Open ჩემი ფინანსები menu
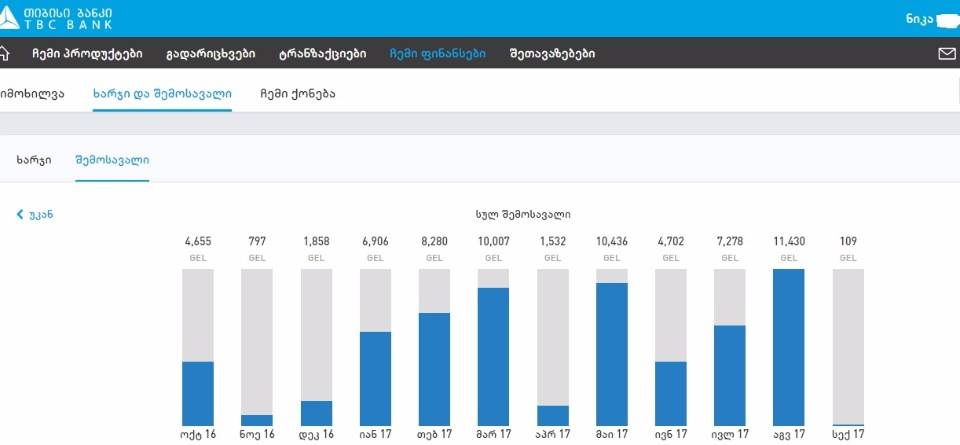The height and width of the screenshot is (445, 960). [438, 54]
